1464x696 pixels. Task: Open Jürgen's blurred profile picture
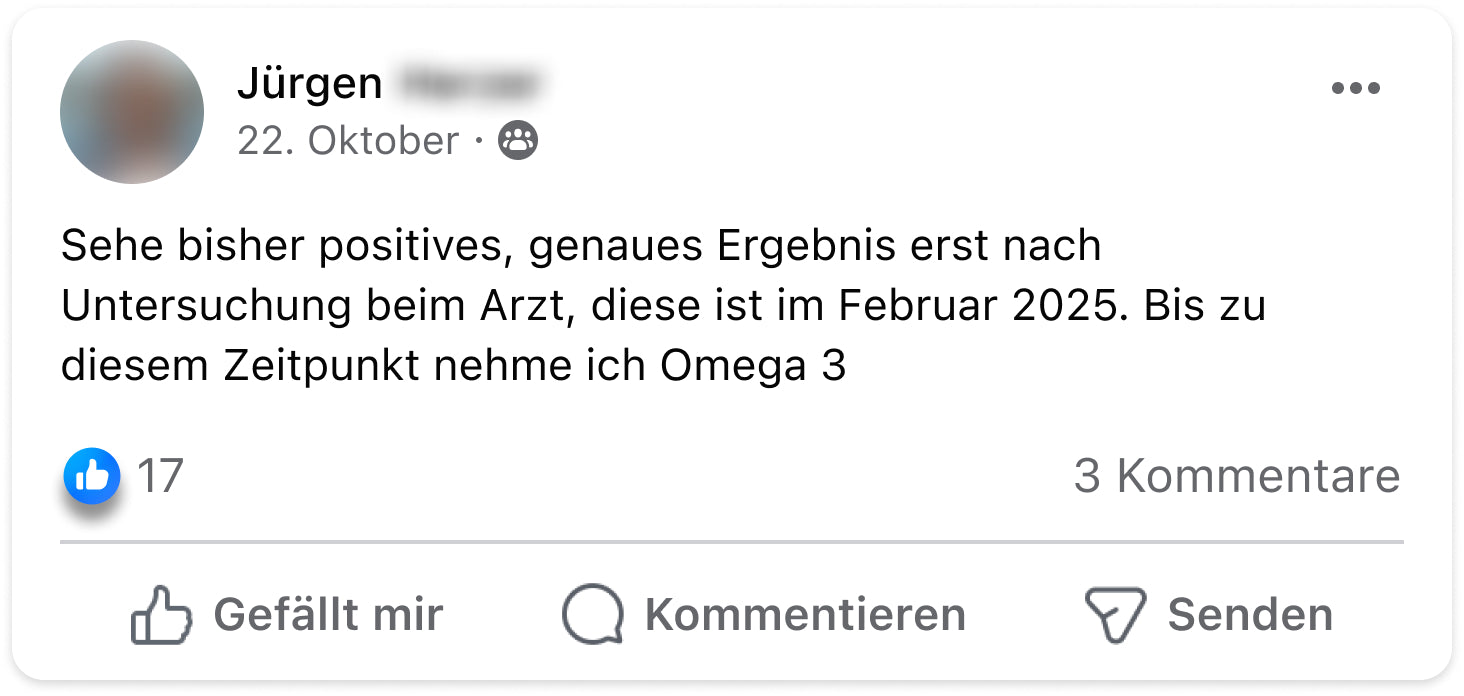(132, 112)
